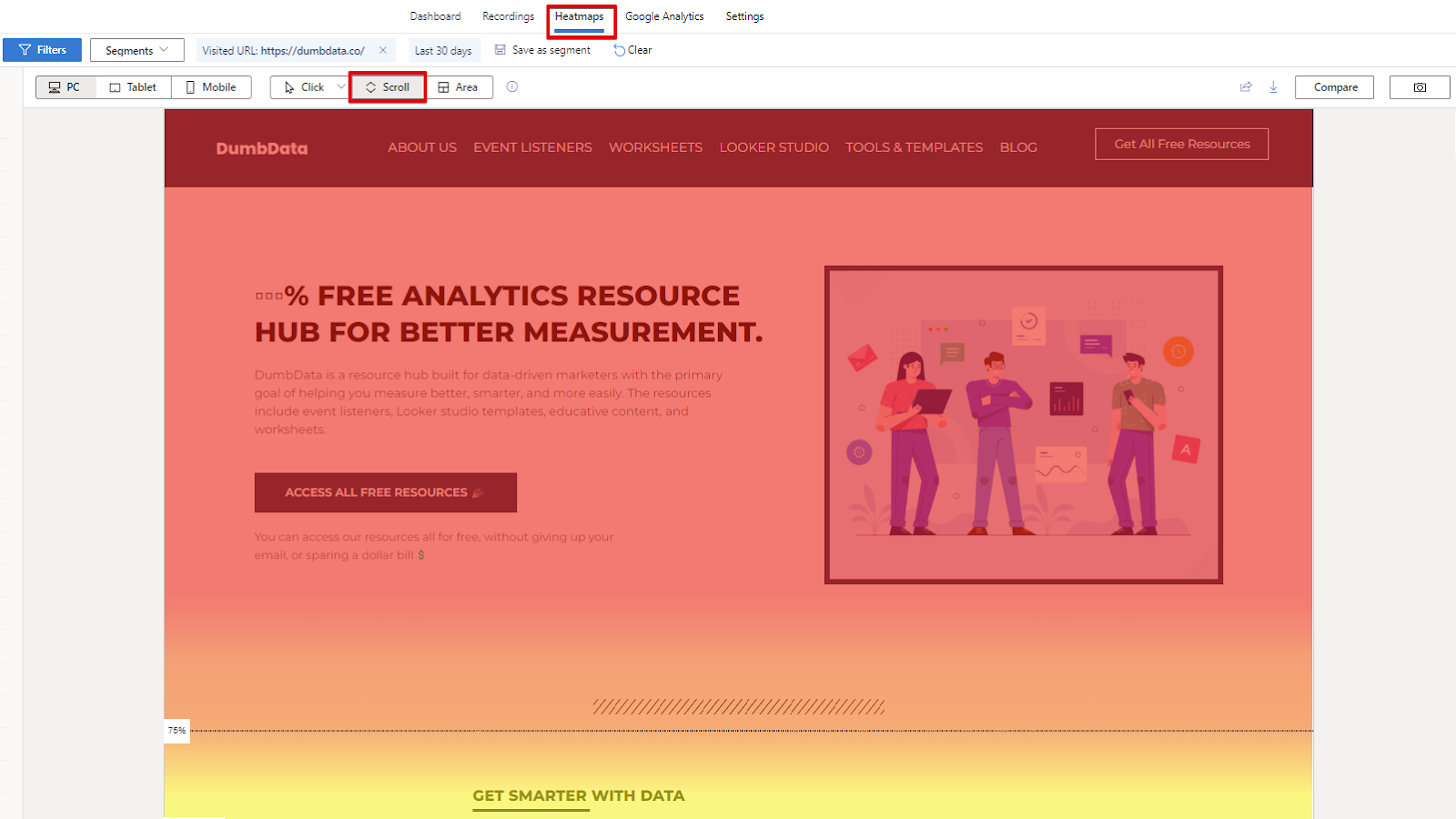Remove the Visited URL filter chip
The width and height of the screenshot is (1456, 819).
click(x=383, y=50)
